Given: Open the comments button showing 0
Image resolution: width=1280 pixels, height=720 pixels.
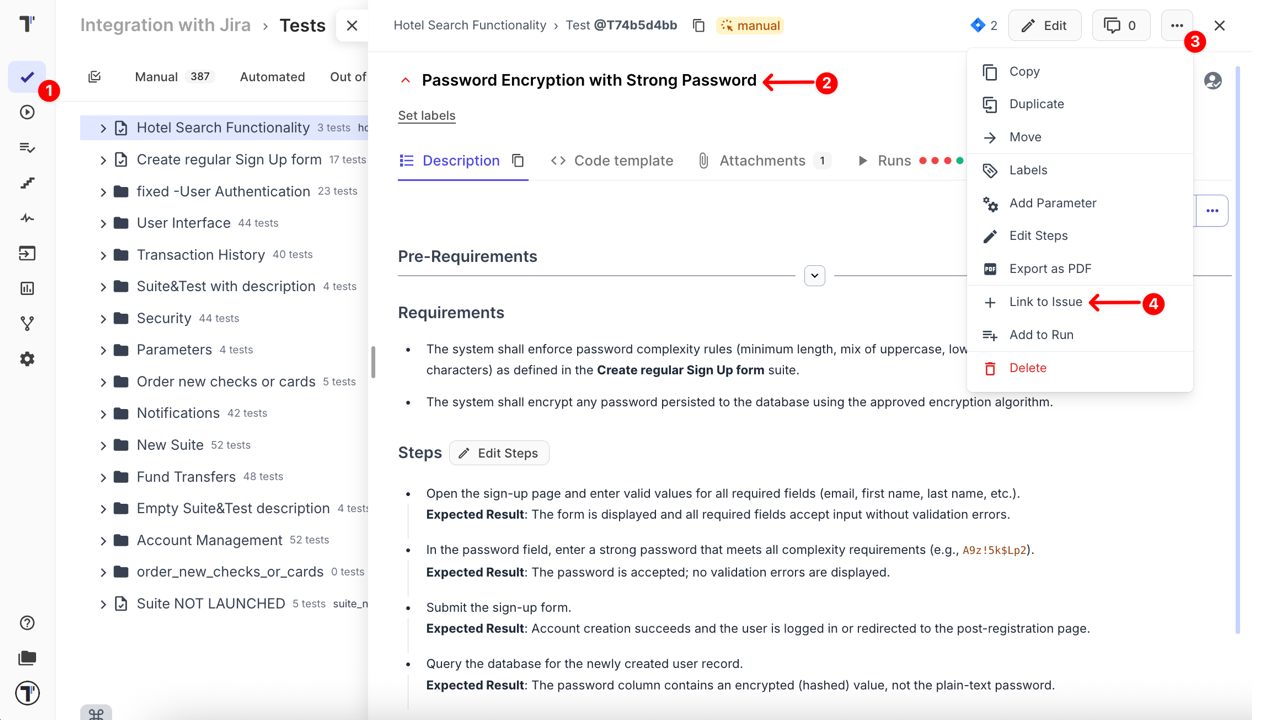Looking at the screenshot, I should point(1120,25).
